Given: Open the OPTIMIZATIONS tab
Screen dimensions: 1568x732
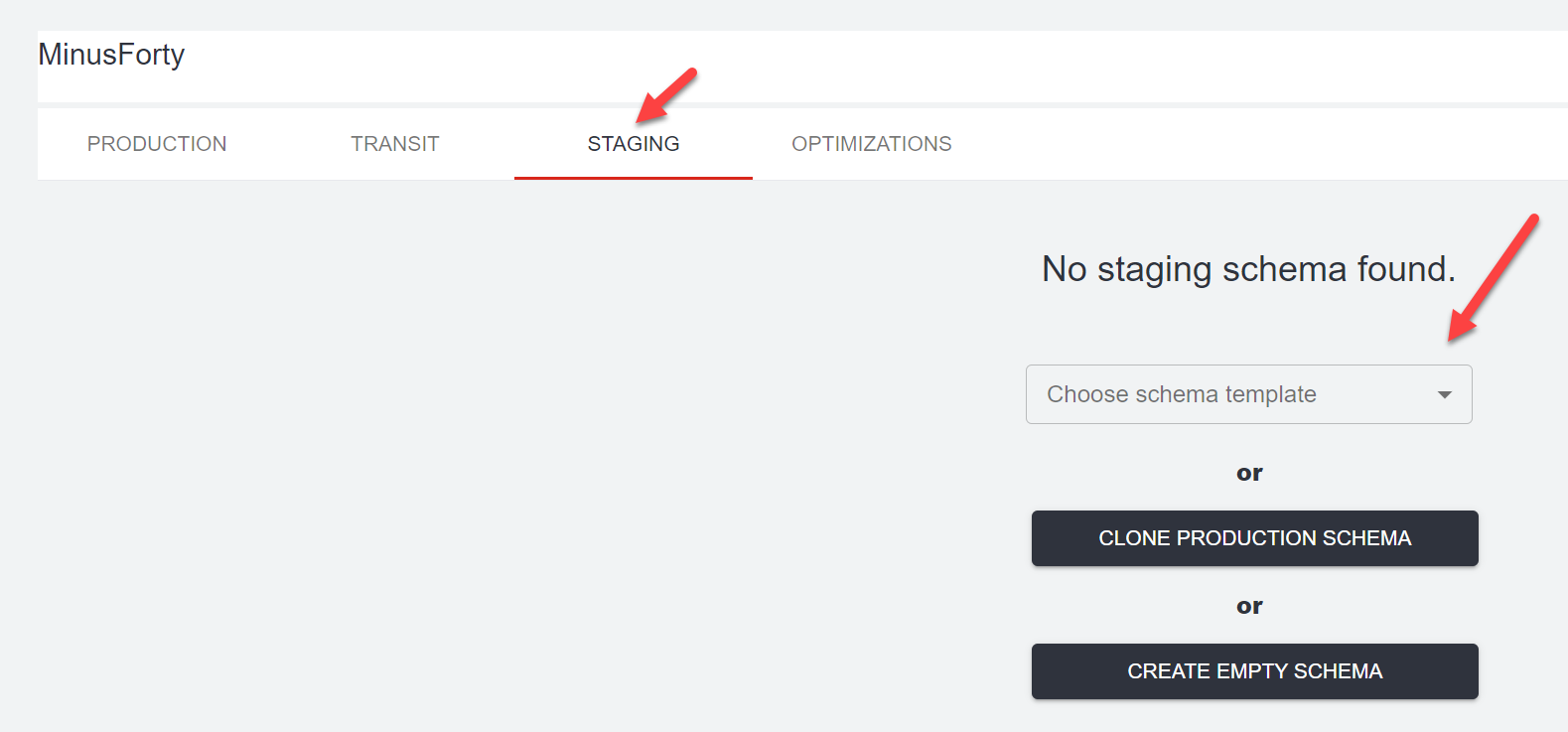Looking at the screenshot, I should [872, 144].
